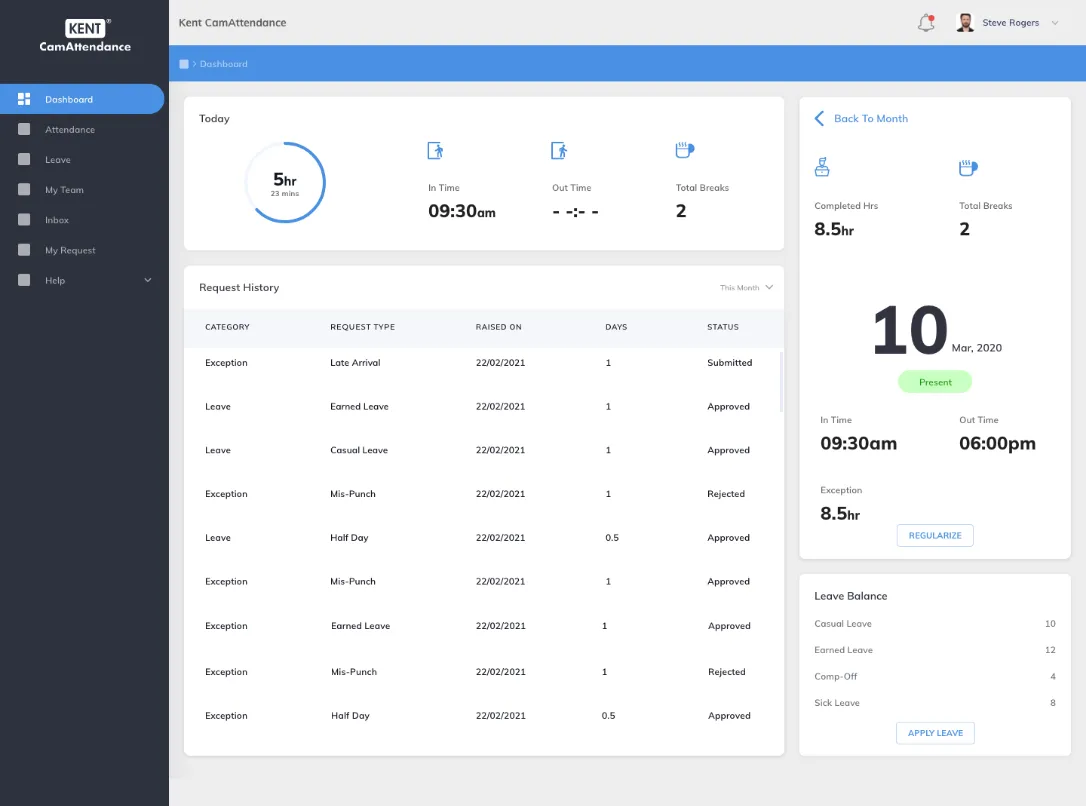Click the 8.5hr Exception value

[839, 514]
